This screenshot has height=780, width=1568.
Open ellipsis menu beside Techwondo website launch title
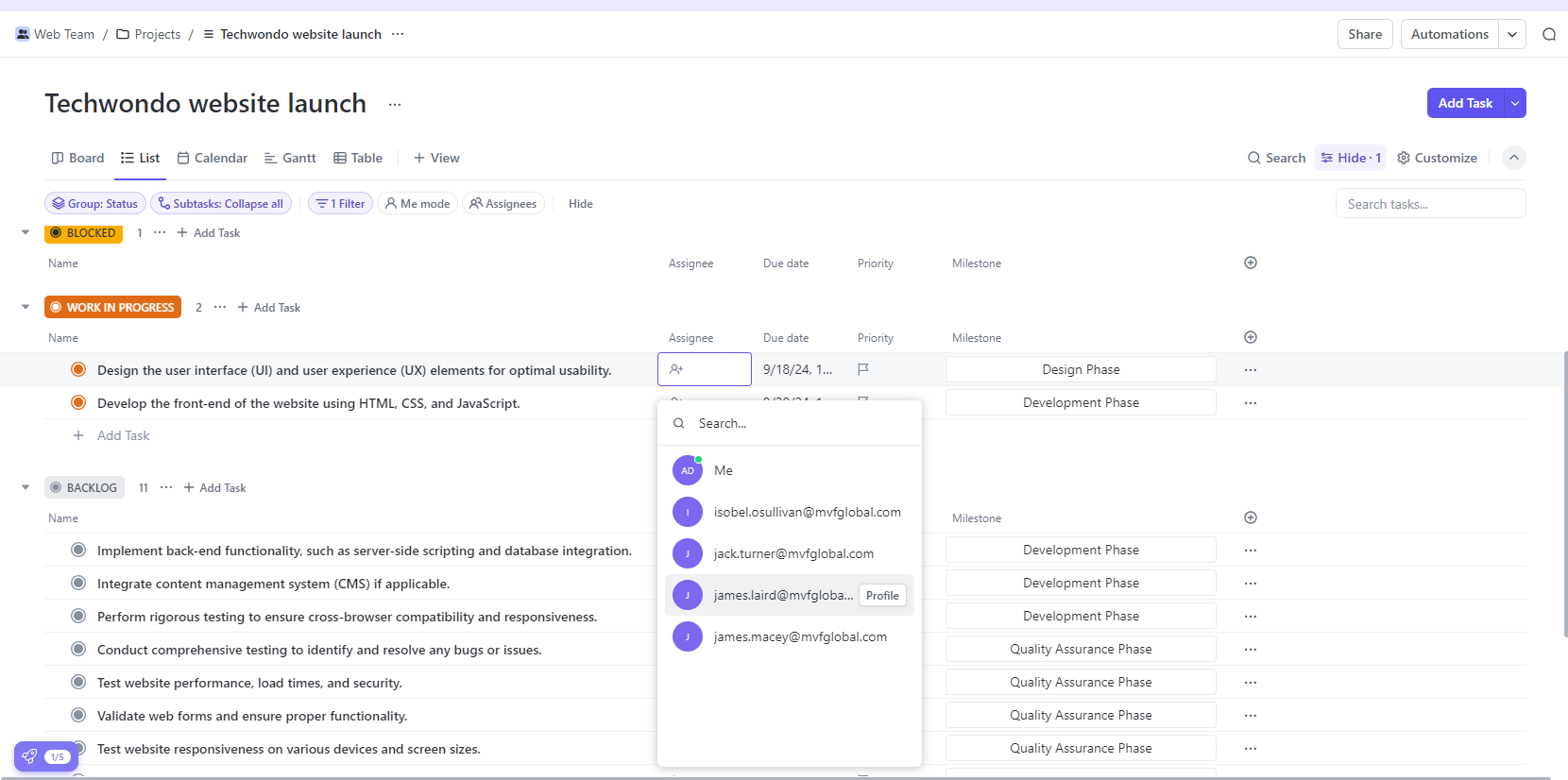(x=395, y=104)
